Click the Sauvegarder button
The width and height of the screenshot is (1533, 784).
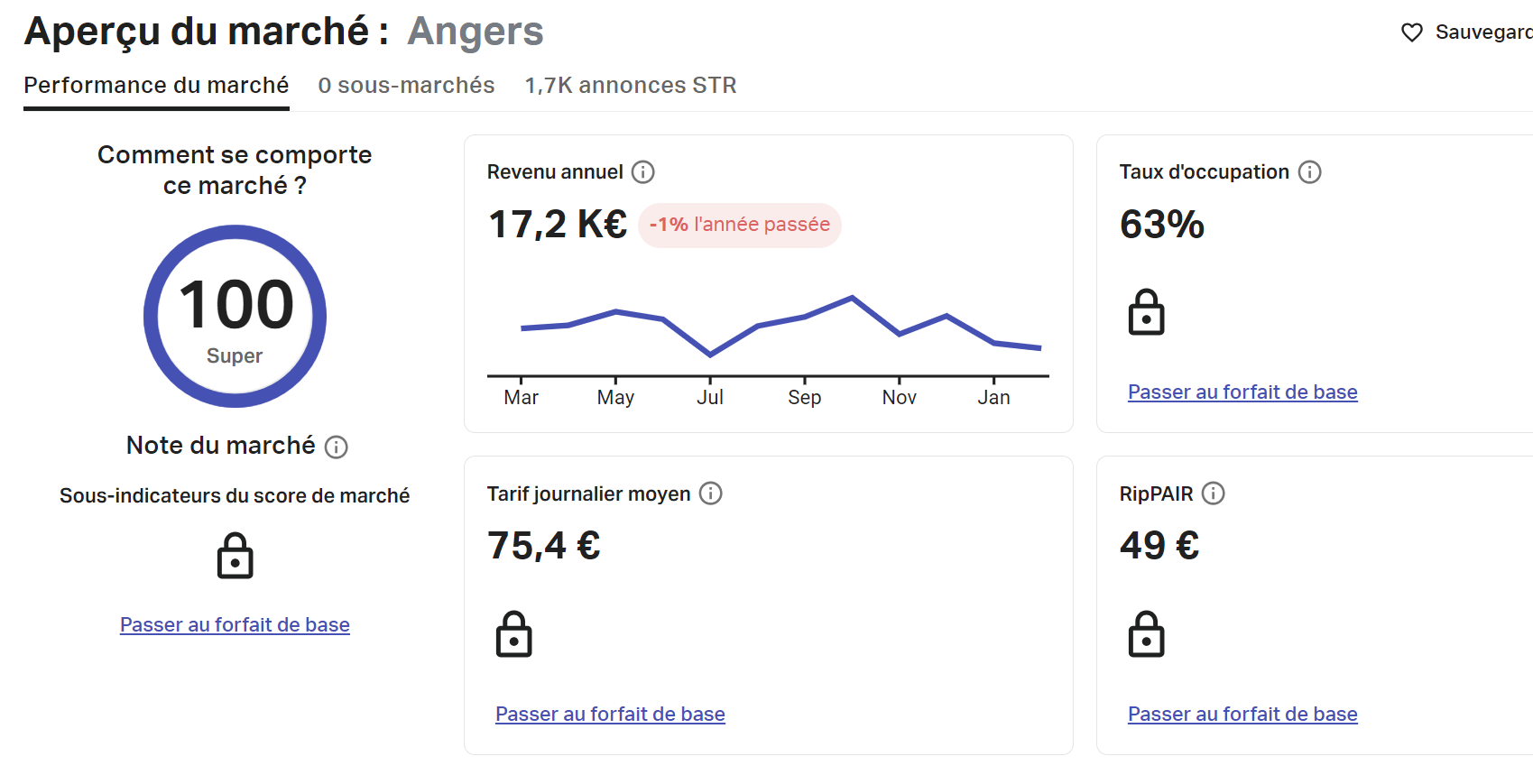tap(1467, 32)
